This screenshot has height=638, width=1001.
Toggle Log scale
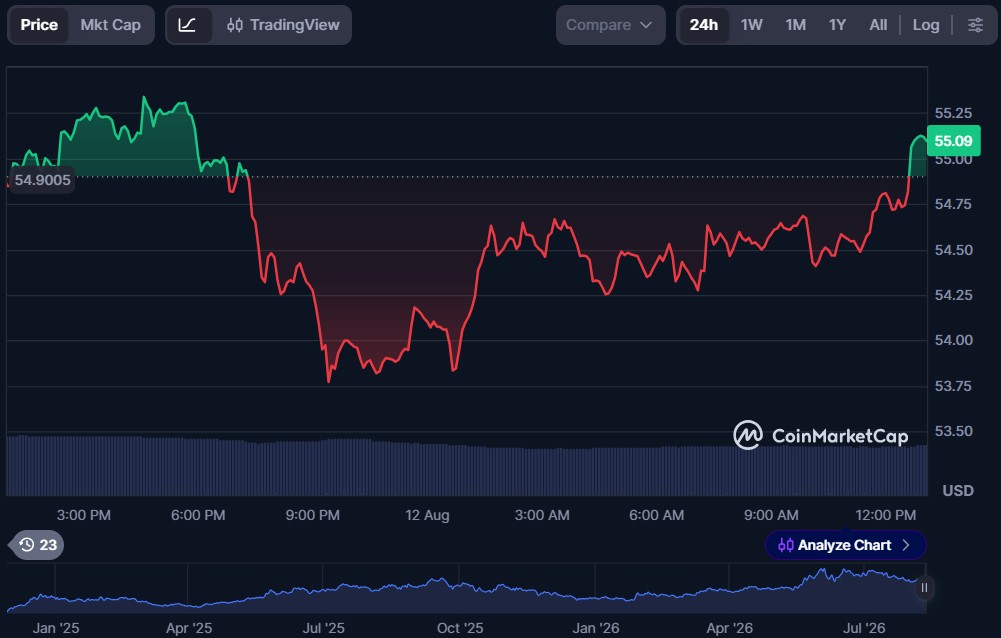[926, 25]
